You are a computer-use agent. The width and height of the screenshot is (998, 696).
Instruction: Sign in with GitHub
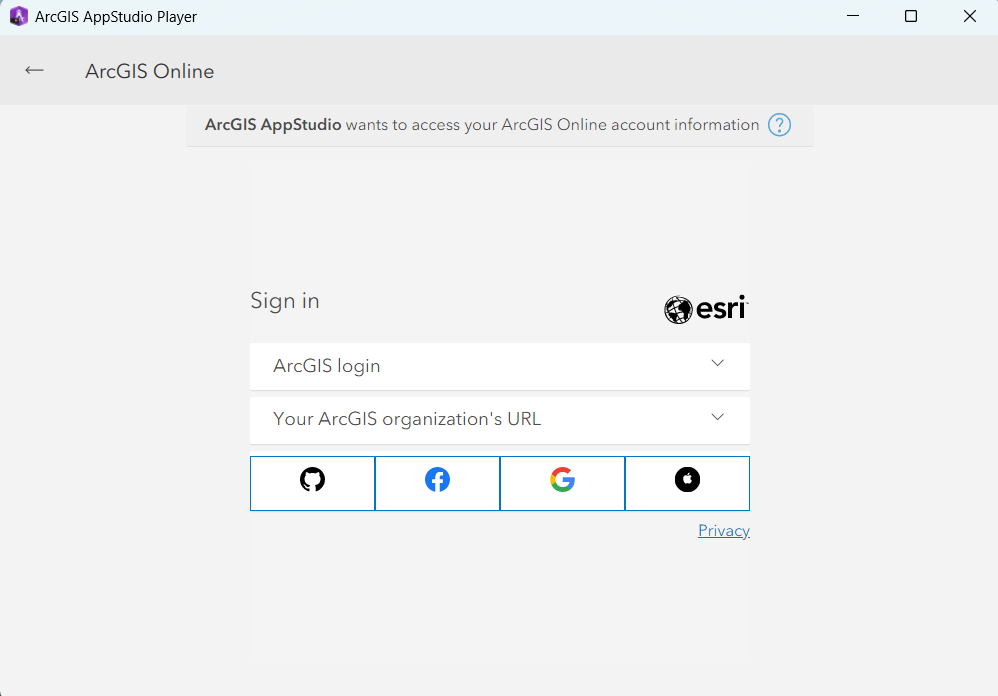point(313,483)
